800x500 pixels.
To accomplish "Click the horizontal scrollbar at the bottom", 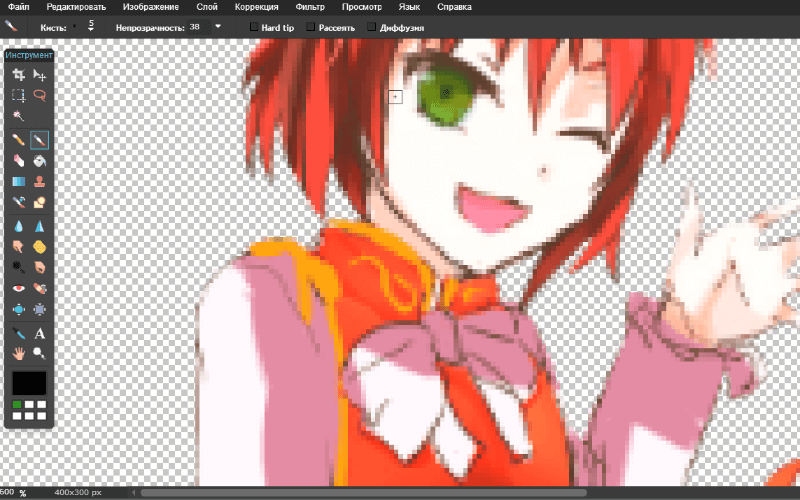I will click(360, 492).
